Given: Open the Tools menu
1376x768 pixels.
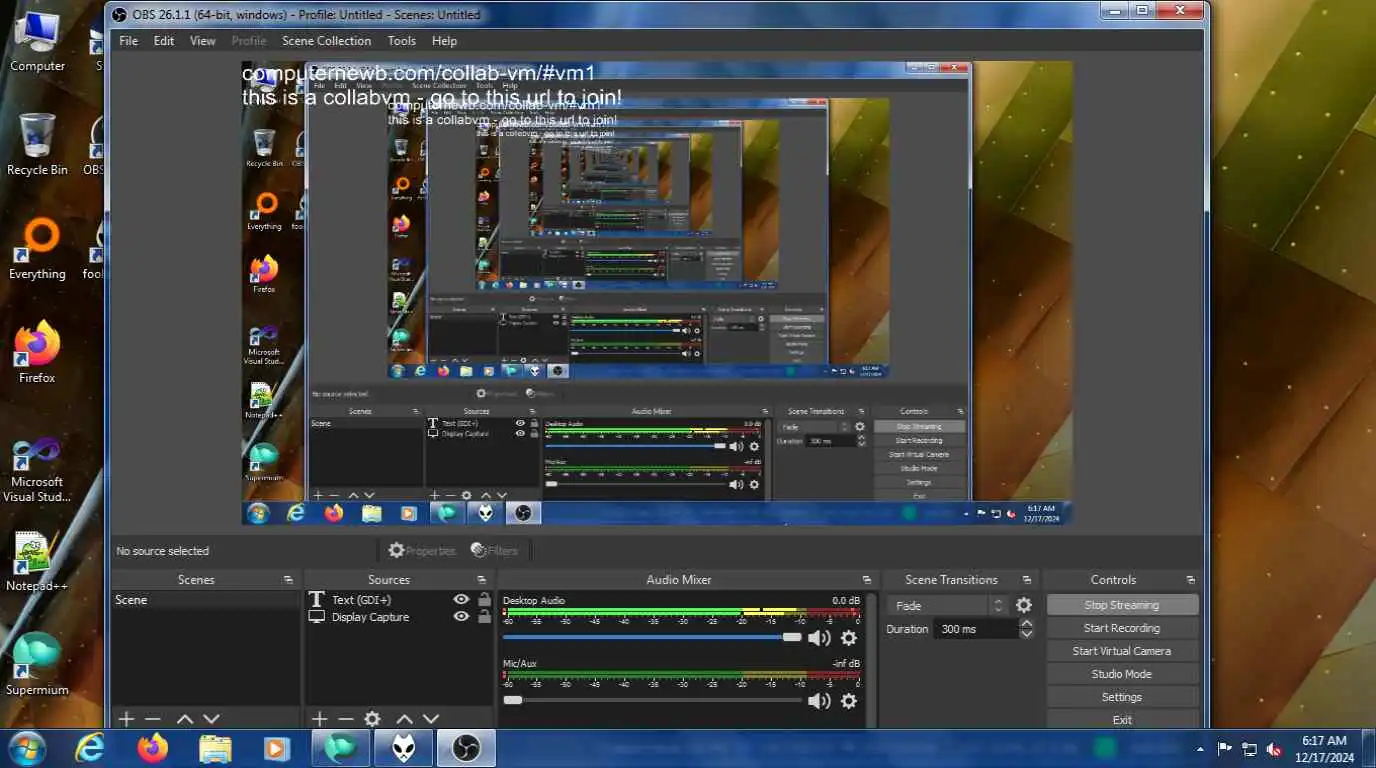Looking at the screenshot, I should 402,41.
